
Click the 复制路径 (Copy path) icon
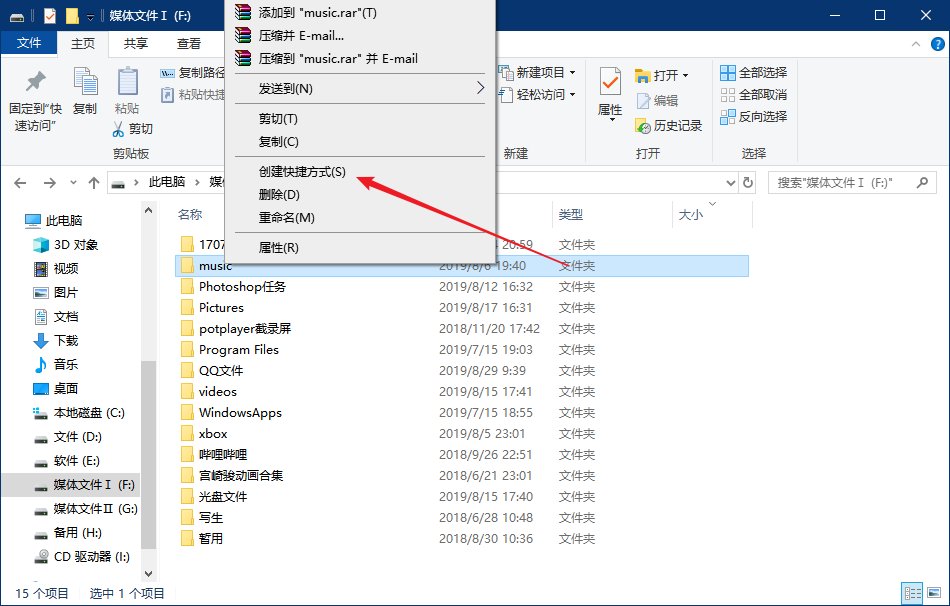click(169, 71)
